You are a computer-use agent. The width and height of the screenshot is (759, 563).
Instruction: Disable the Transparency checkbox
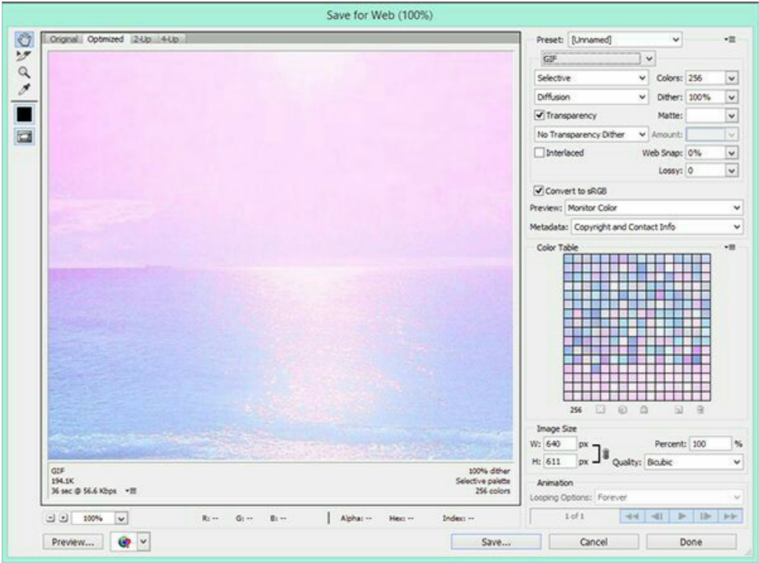(x=540, y=116)
